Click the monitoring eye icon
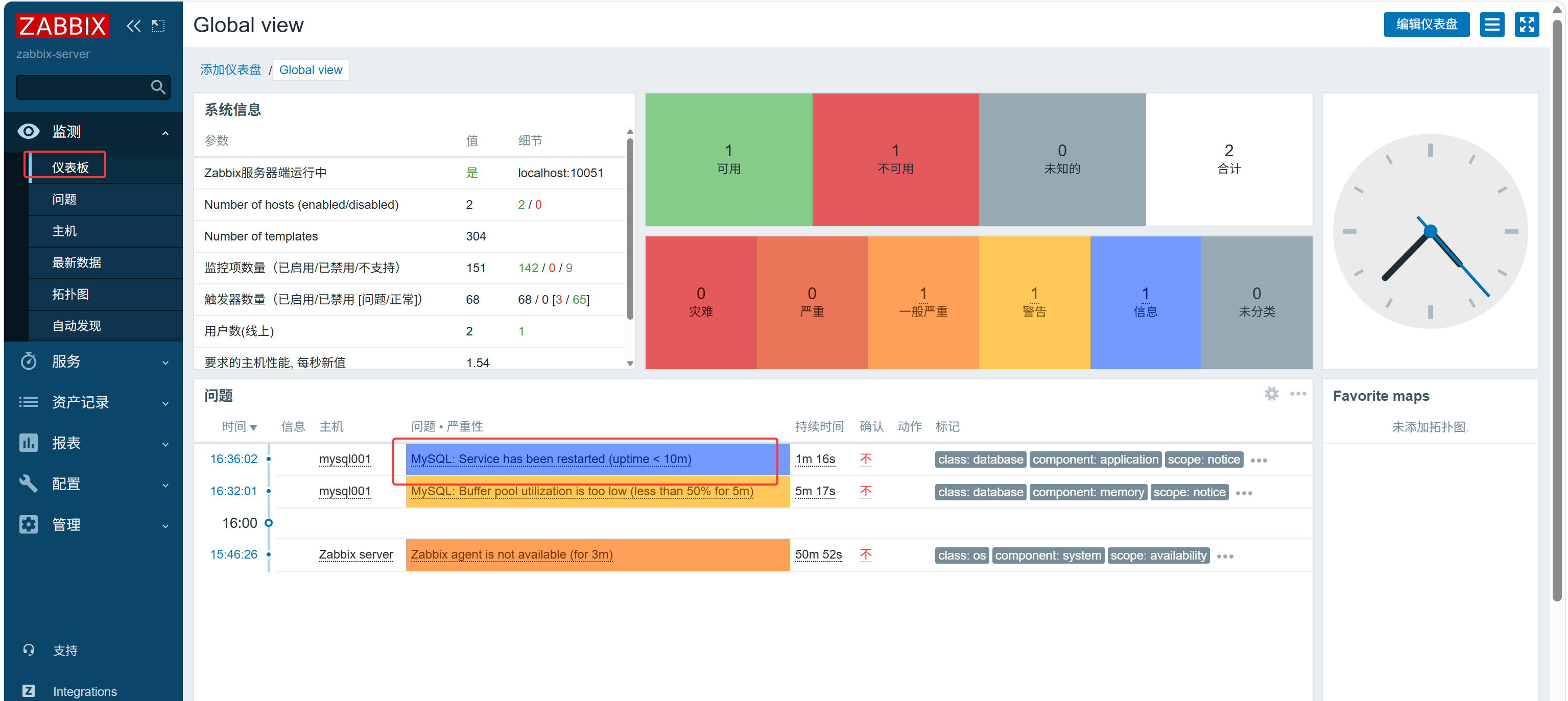 click(28, 131)
